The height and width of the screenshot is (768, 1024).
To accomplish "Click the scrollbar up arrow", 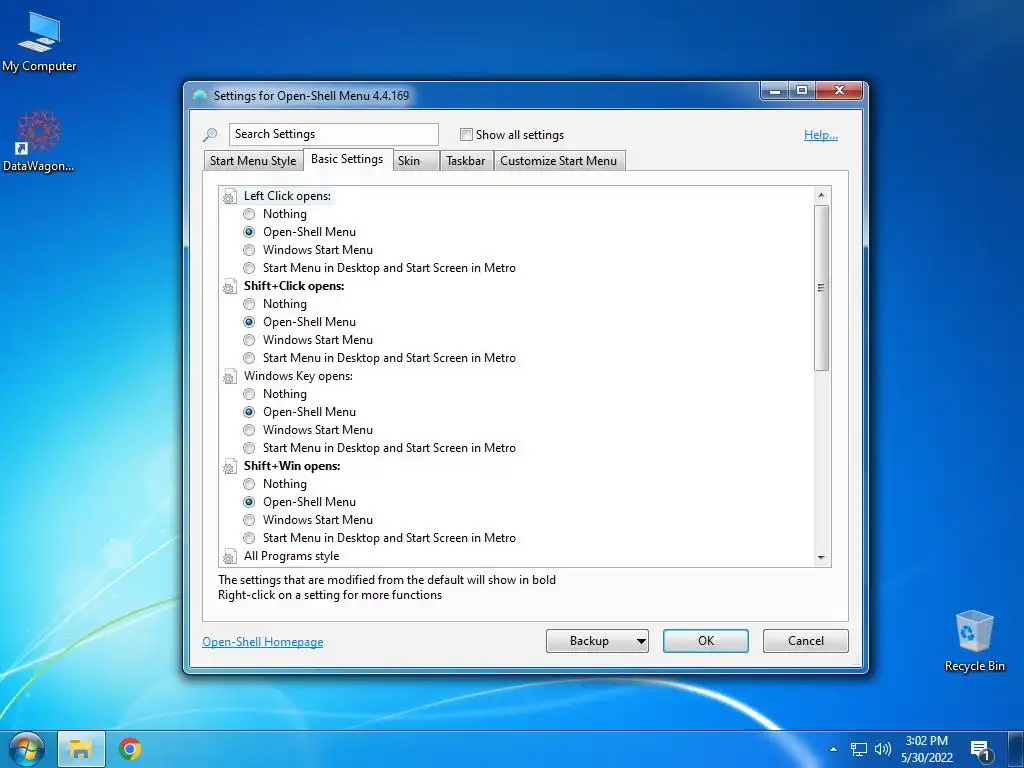I will point(822,195).
